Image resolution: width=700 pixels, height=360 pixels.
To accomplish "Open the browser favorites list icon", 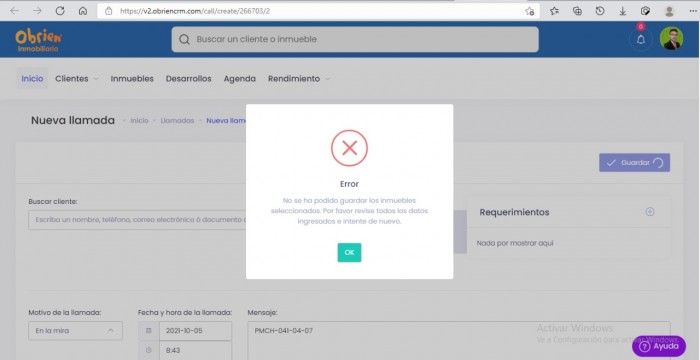I will click(x=554, y=11).
